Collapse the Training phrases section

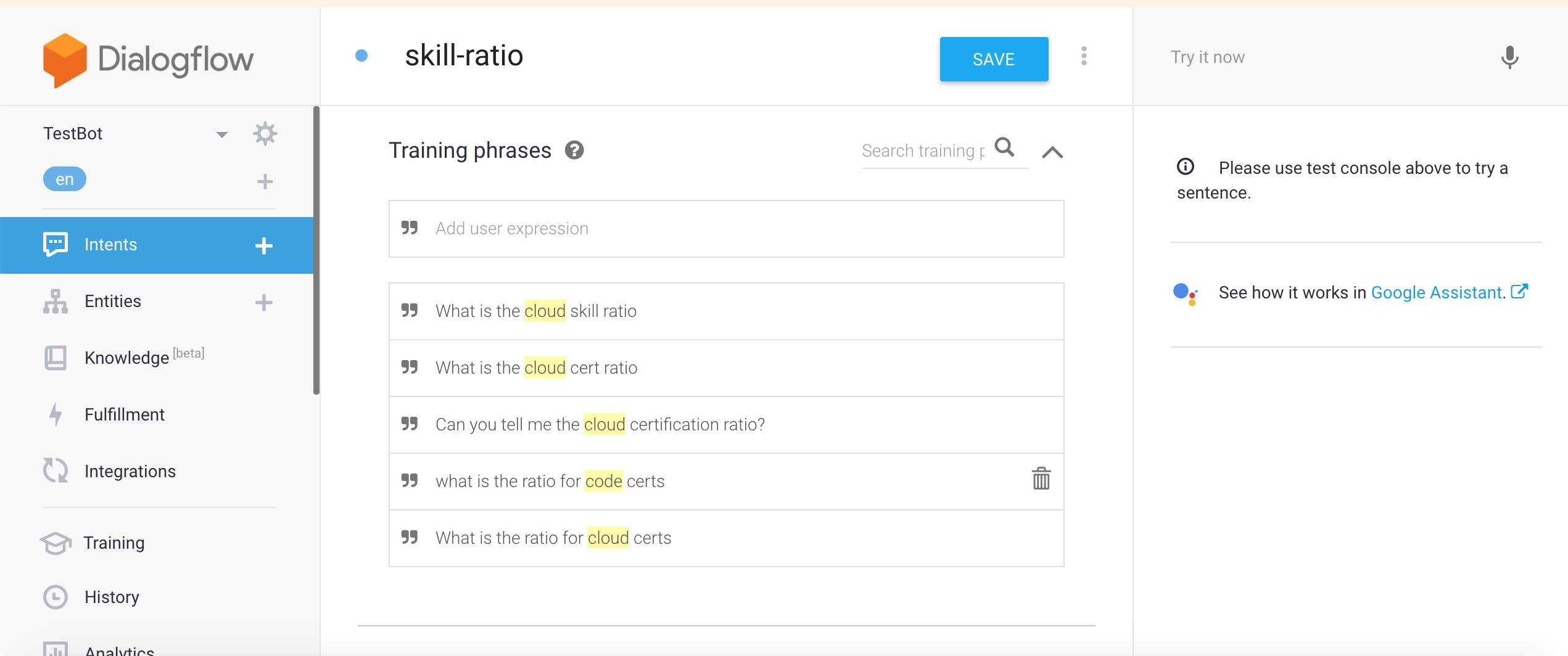[x=1052, y=152]
